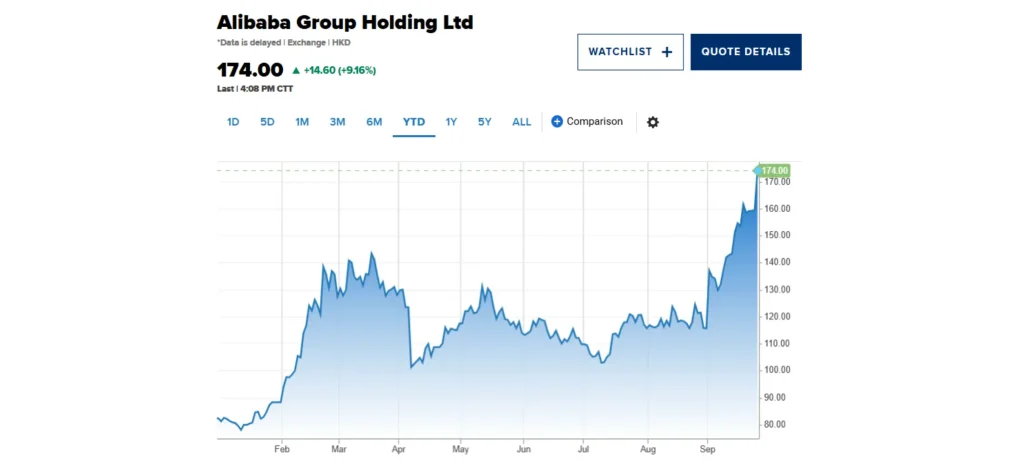Click the plus icon in Watchlist button
Viewport: 1024px width, 461px height.
click(667, 52)
